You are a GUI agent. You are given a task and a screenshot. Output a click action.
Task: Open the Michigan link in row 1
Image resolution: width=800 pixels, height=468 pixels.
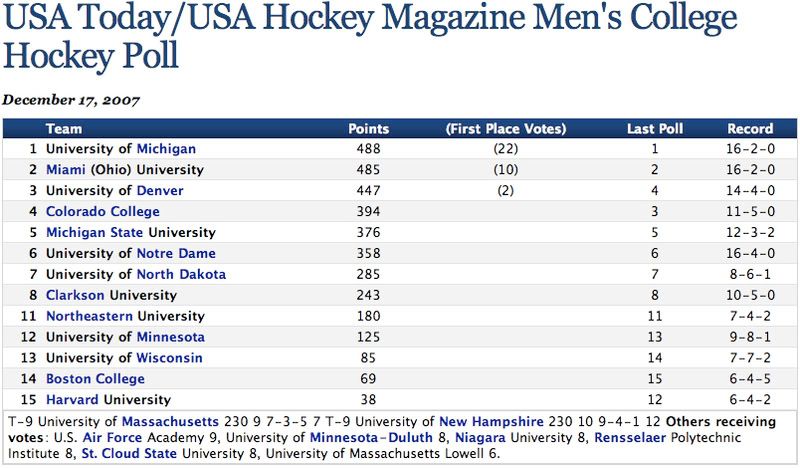tap(166, 149)
